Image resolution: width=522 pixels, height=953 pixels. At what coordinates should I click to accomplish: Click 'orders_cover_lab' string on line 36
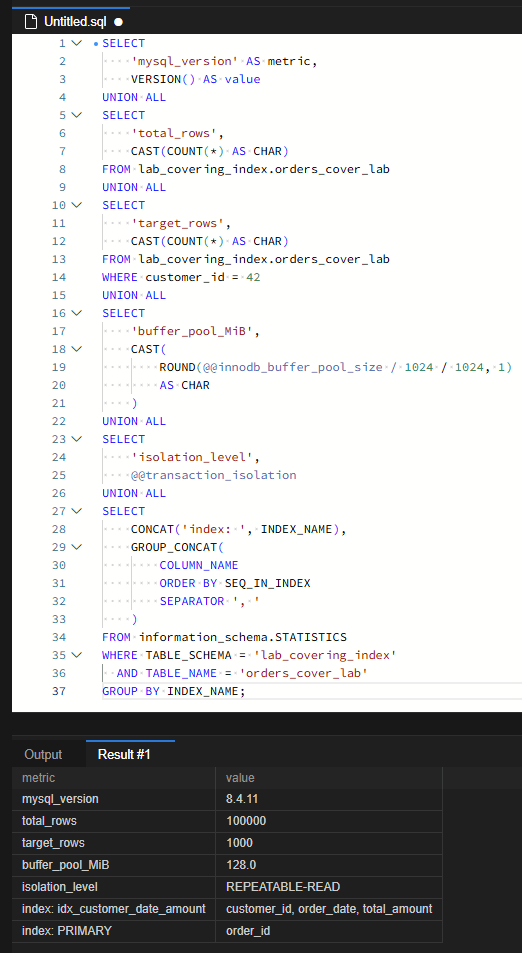(x=304, y=673)
